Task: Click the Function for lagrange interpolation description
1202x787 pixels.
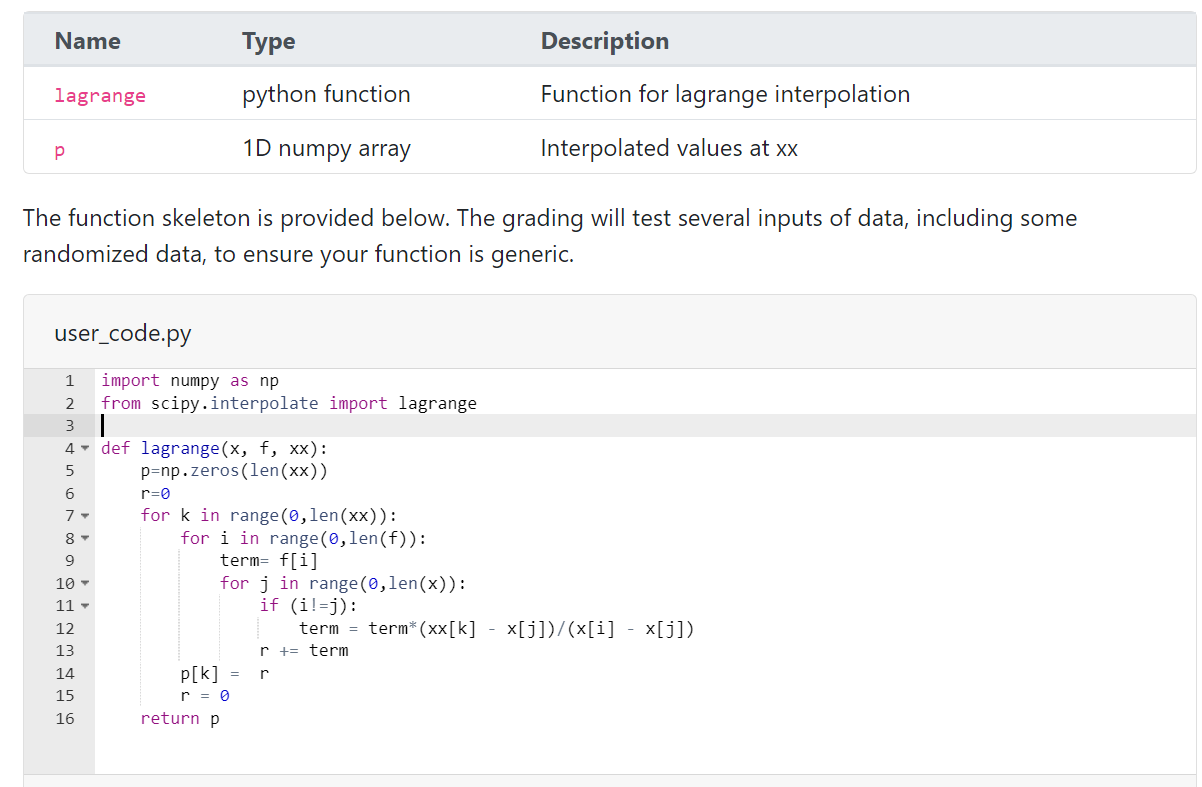Action: point(725,95)
